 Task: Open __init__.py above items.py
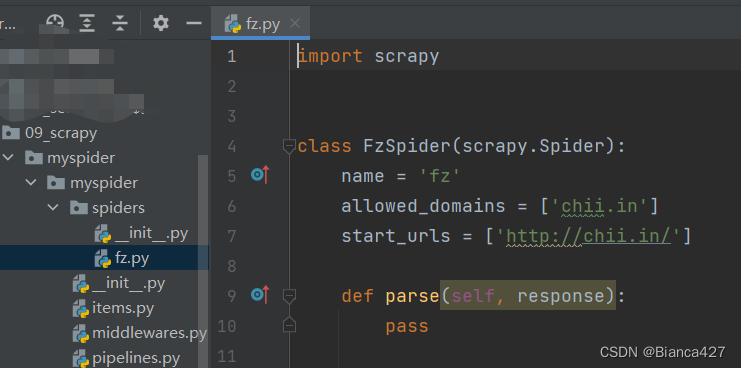129,283
